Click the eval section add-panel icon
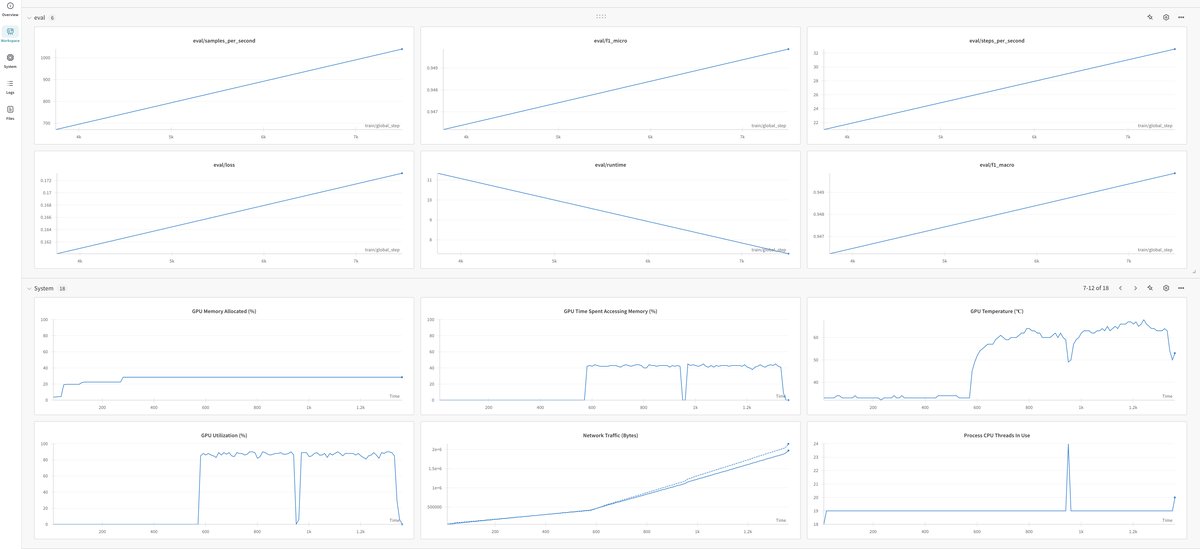 (1150, 17)
